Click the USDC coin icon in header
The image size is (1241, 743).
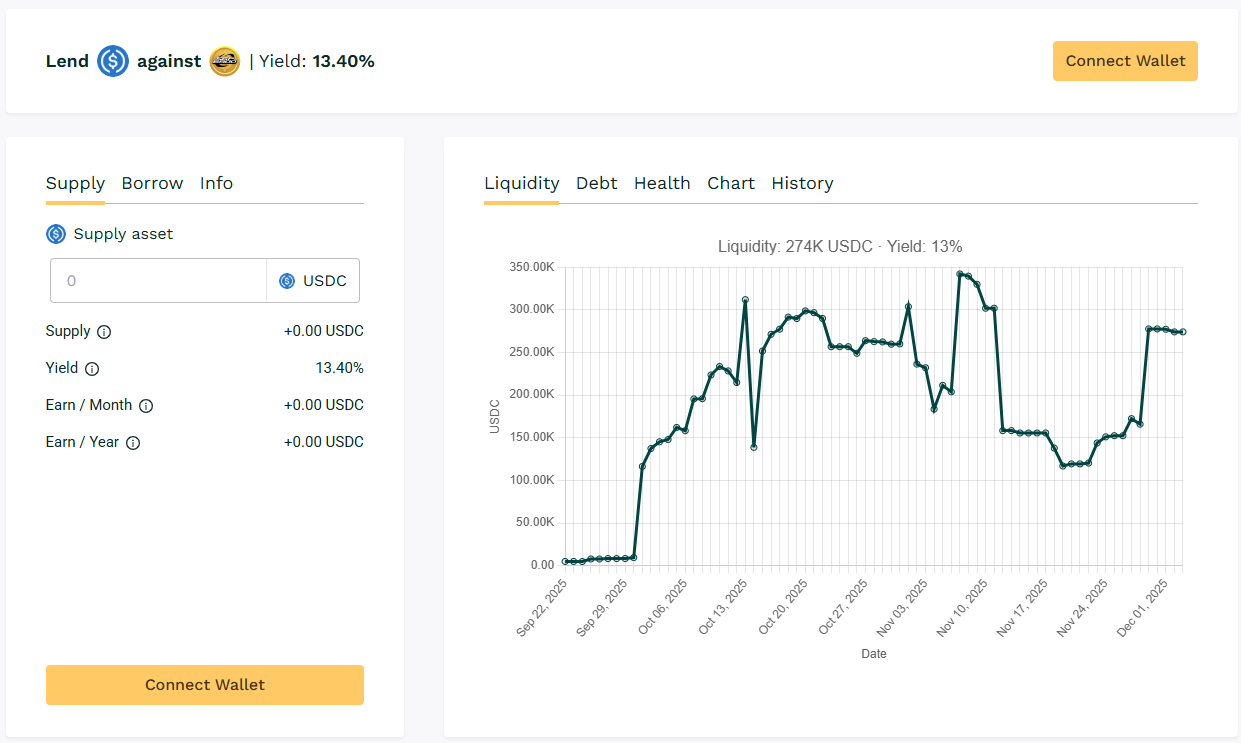[x=113, y=61]
